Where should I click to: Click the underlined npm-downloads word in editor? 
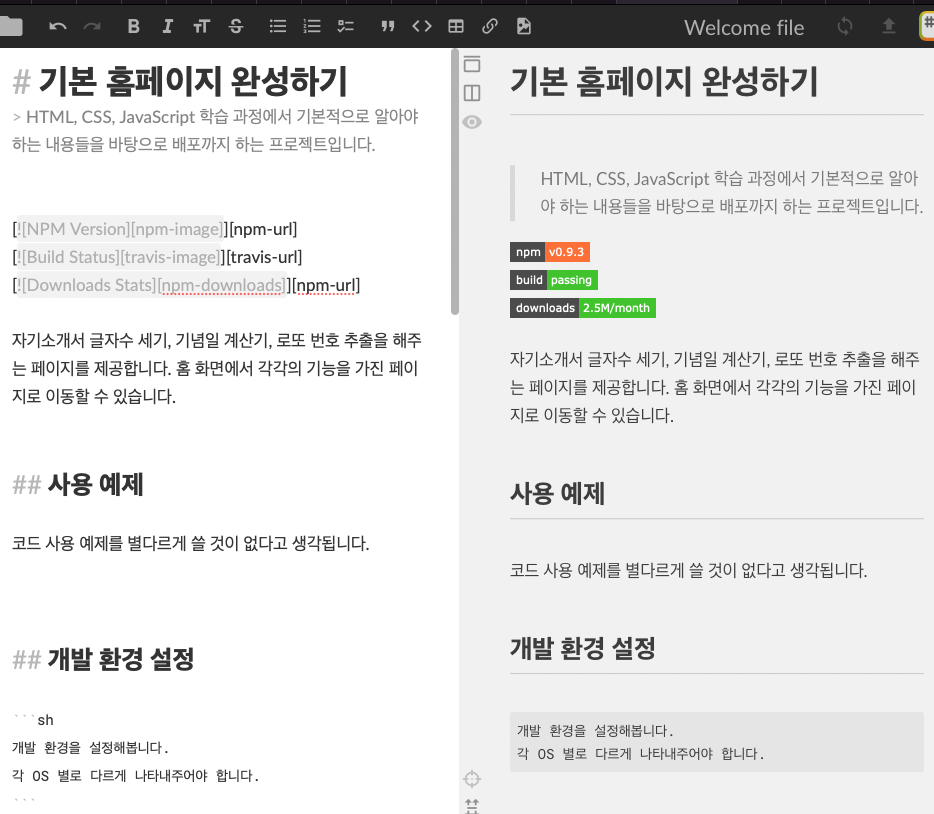point(222,286)
